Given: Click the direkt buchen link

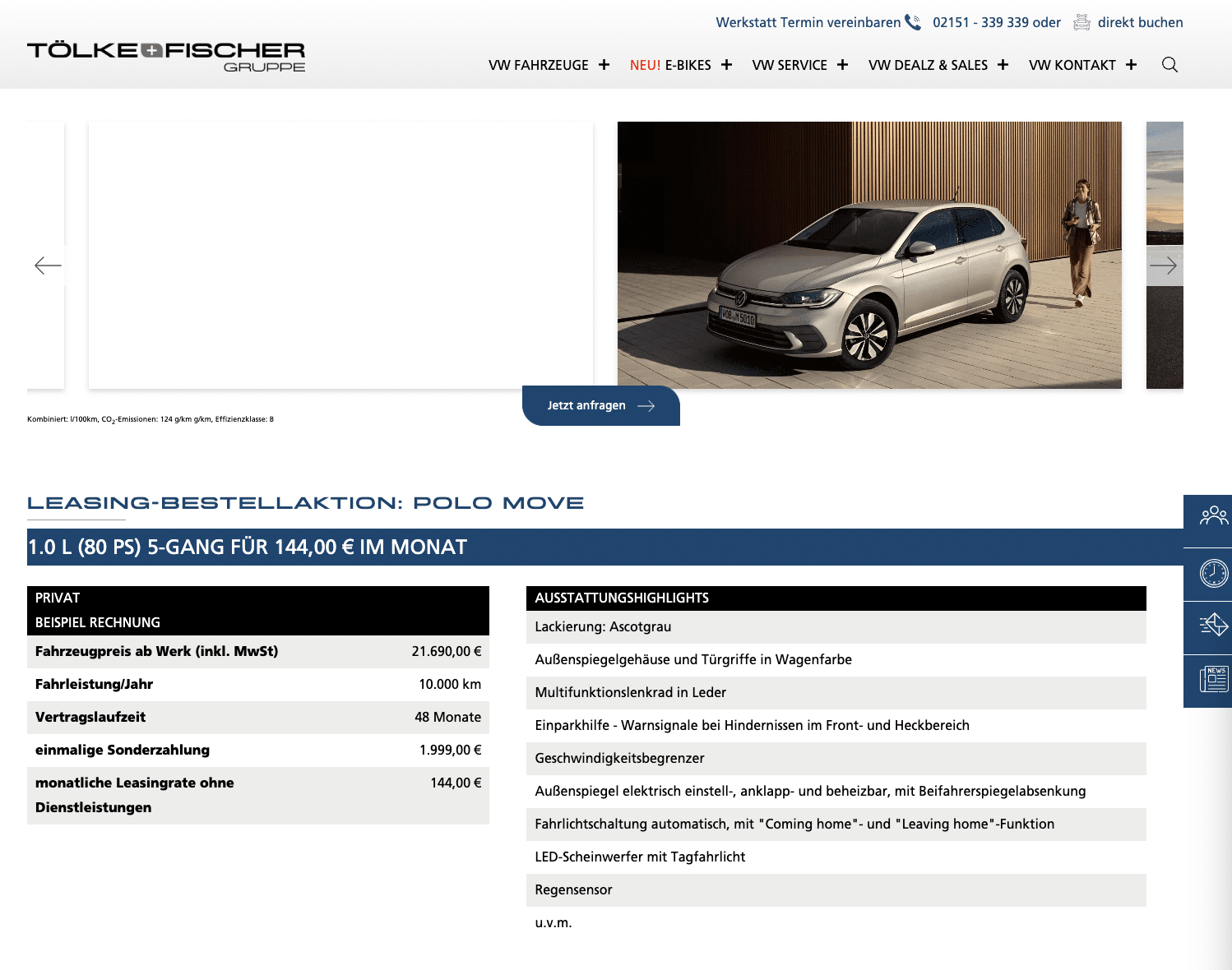Looking at the screenshot, I should (x=1140, y=22).
